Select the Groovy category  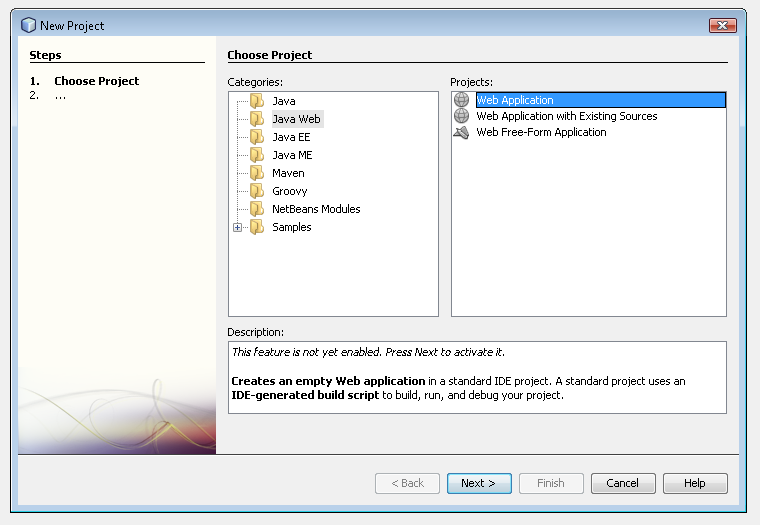tap(290, 191)
